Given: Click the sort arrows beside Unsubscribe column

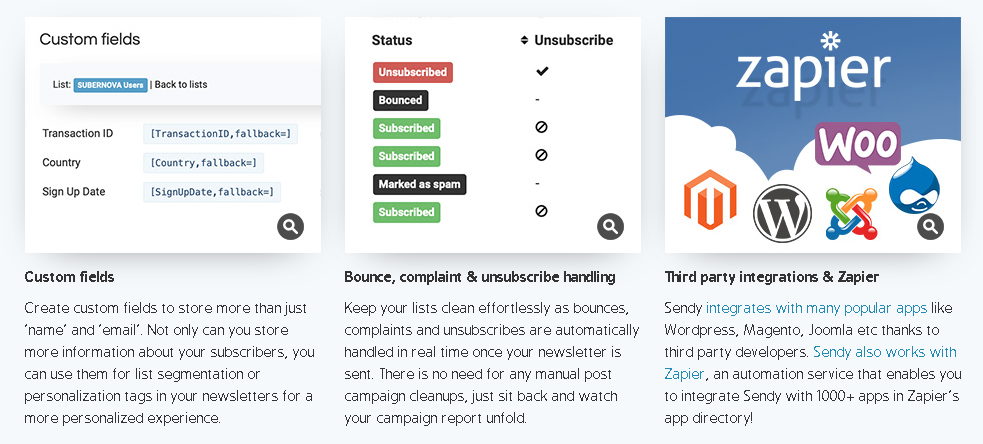Looking at the screenshot, I should 525,41.
